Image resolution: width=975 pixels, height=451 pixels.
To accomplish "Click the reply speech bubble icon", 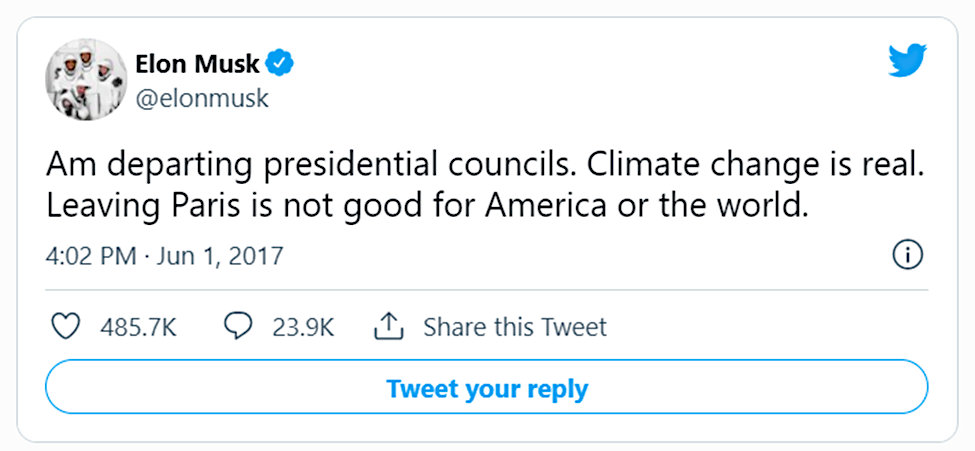I will click(238, 327).
